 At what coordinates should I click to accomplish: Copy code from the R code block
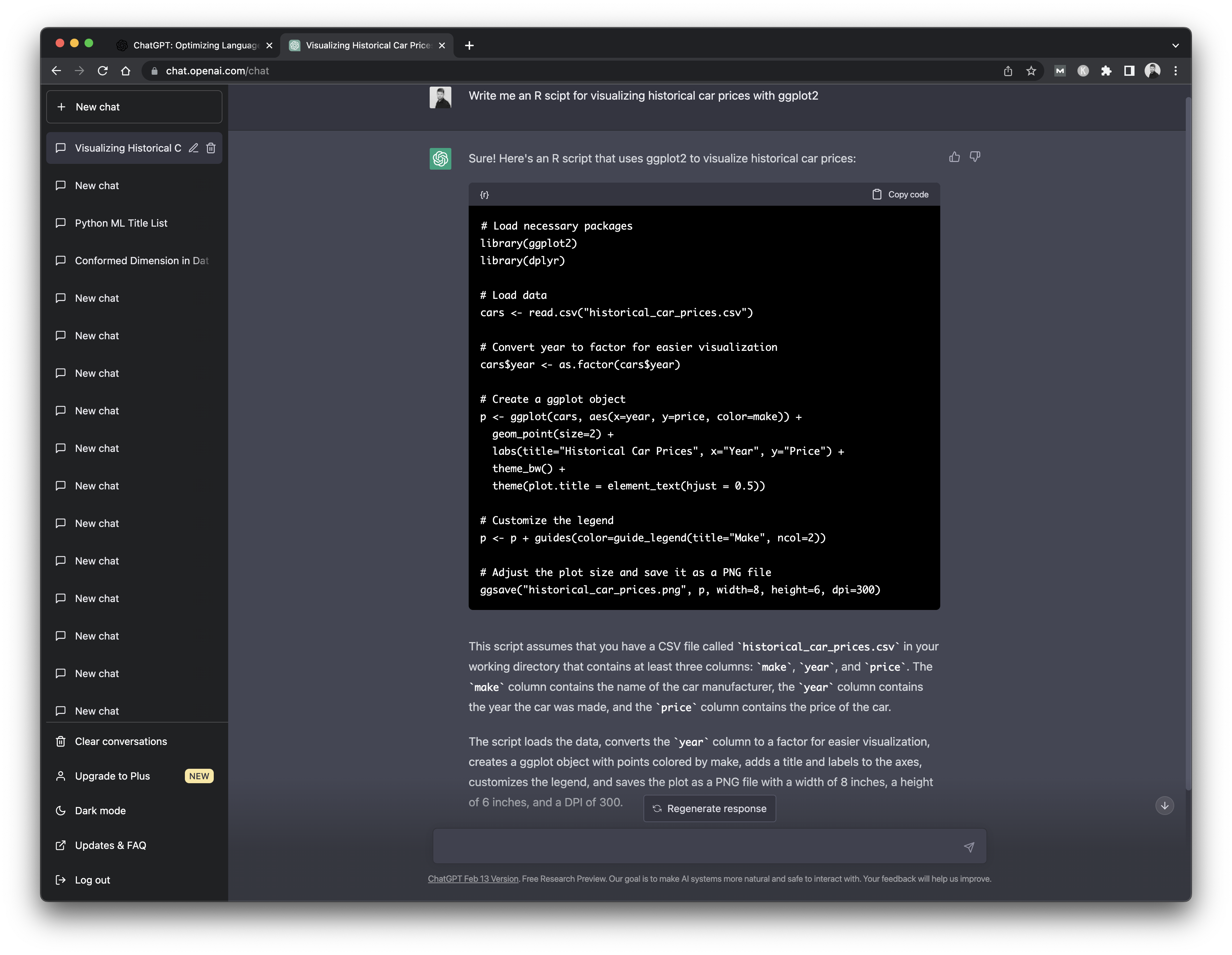coord(900,195)
